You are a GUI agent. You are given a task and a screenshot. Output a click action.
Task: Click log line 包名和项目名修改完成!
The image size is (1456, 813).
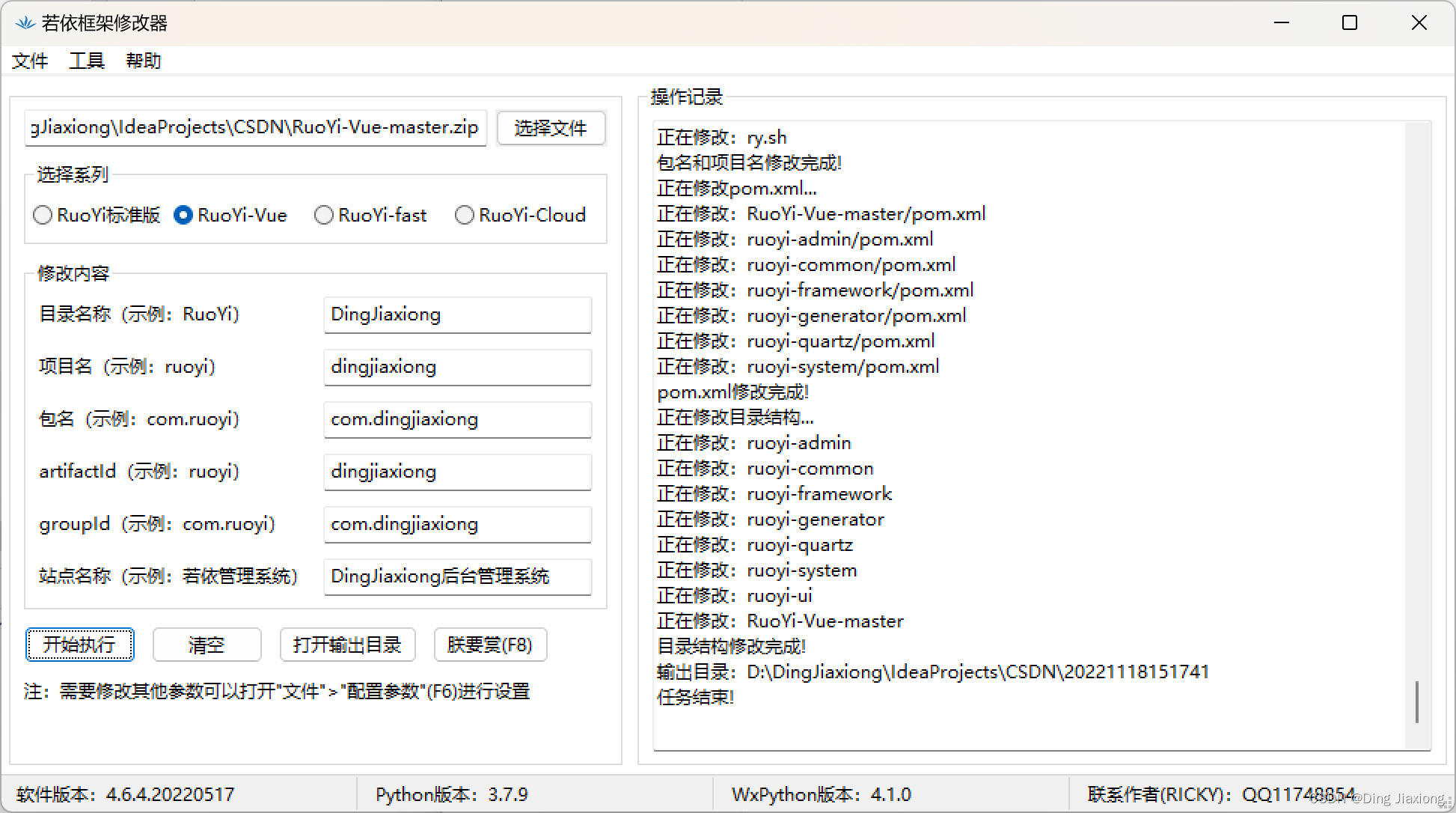[x=749, y=163]
